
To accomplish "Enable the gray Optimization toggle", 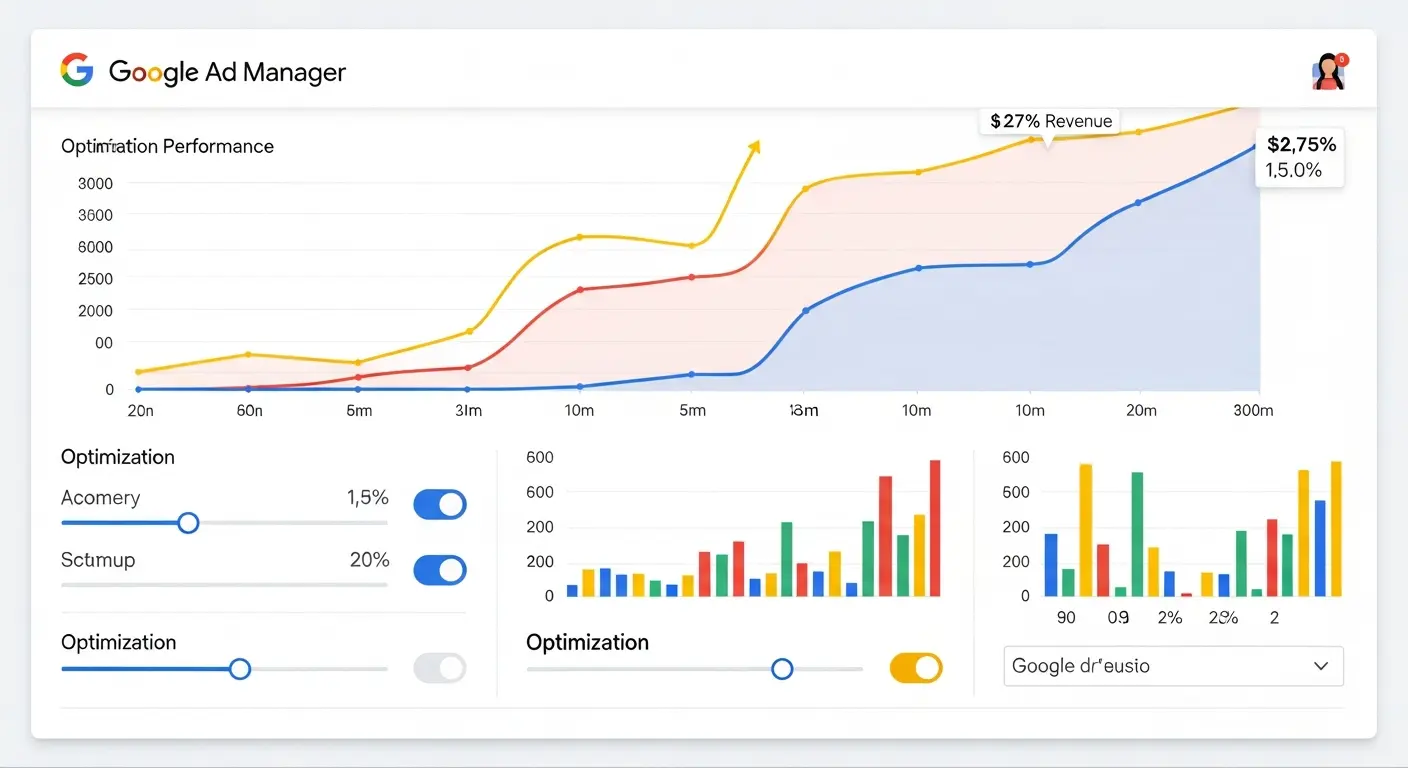I will point(440,668).
